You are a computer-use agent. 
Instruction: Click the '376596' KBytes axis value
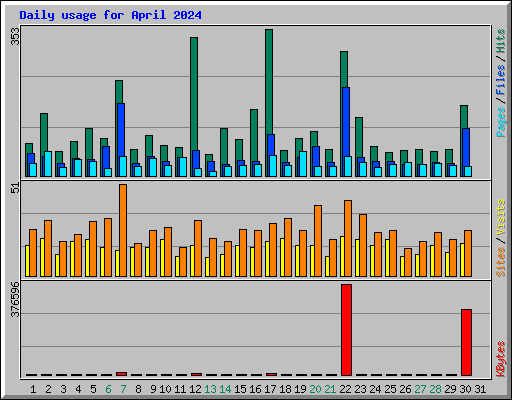point(15,300)
